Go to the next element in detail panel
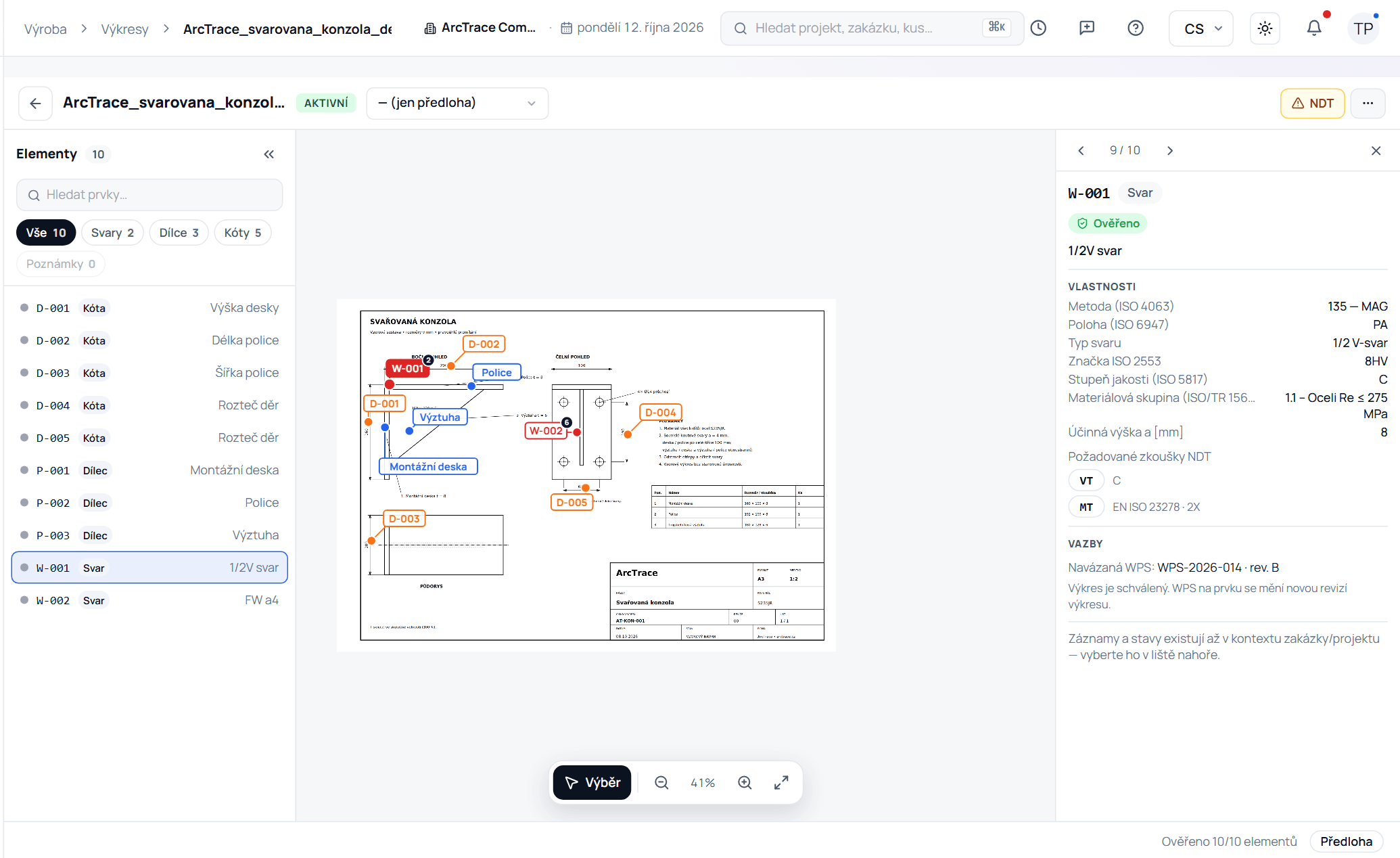The image size is (1400, 858). click(1170, 150)
